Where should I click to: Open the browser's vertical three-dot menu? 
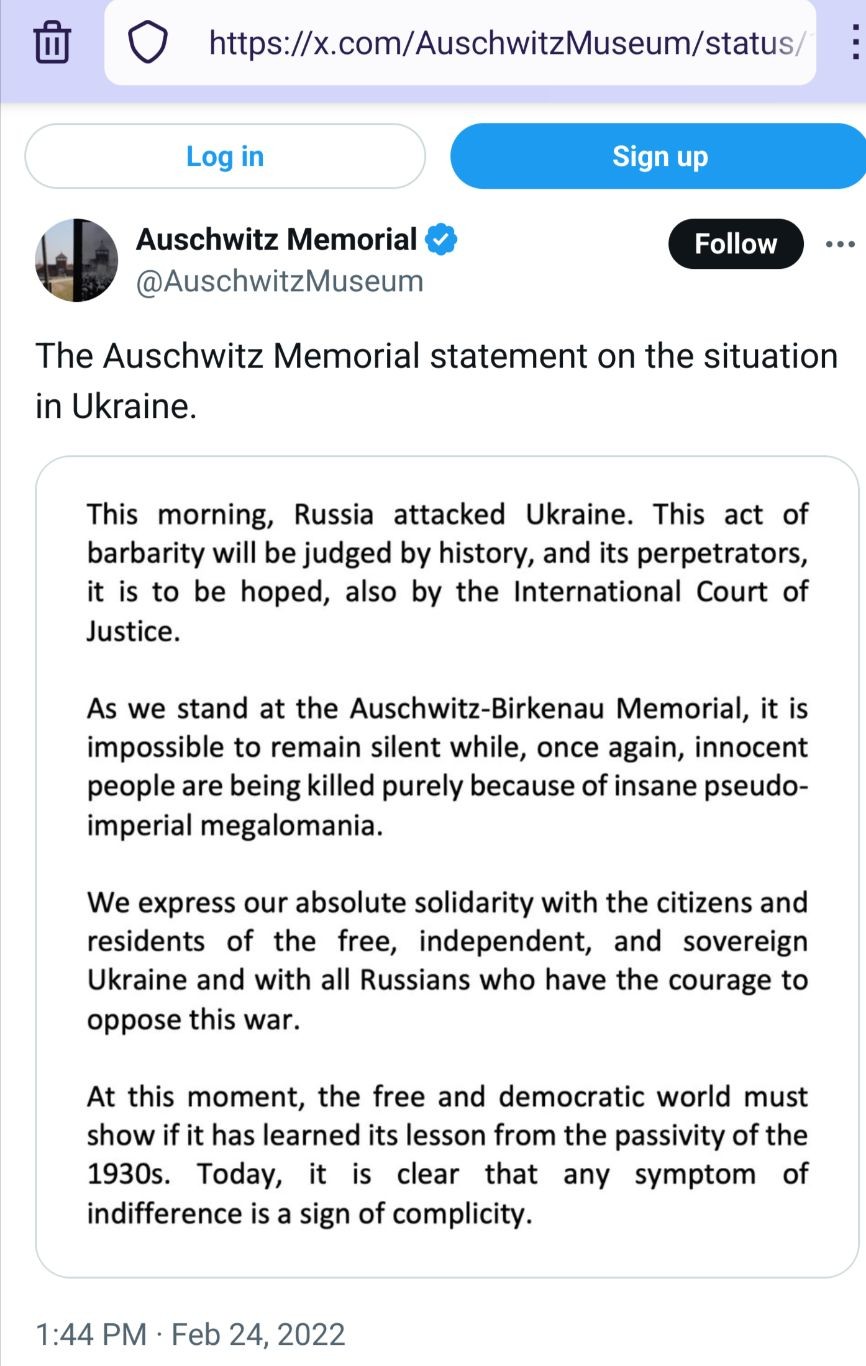[853, 41]
